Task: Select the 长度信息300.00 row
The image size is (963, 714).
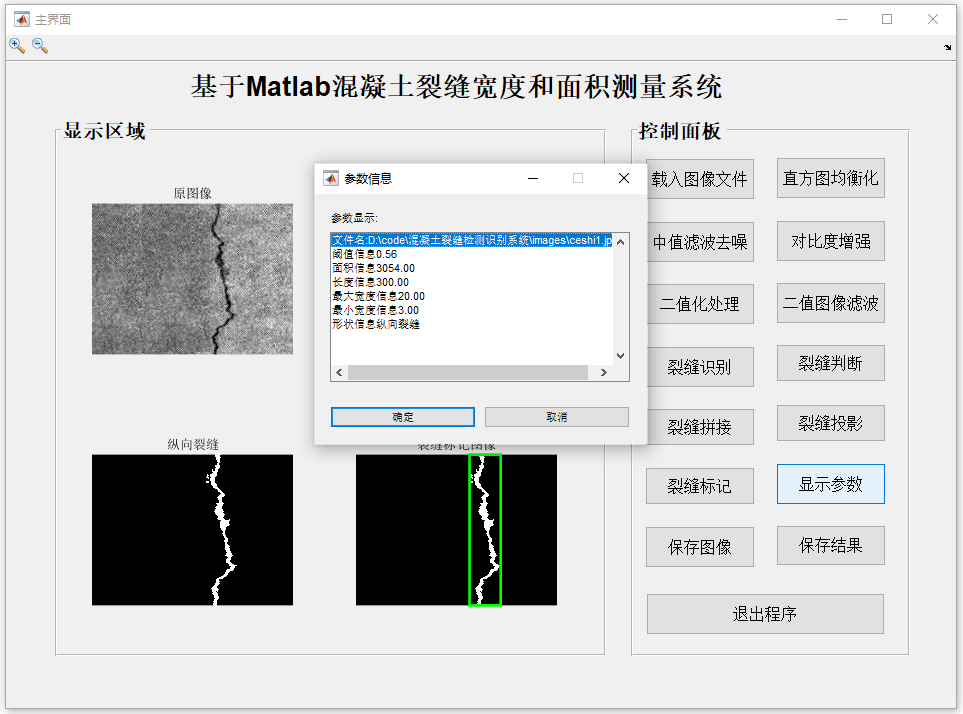Action: [472, 282]
